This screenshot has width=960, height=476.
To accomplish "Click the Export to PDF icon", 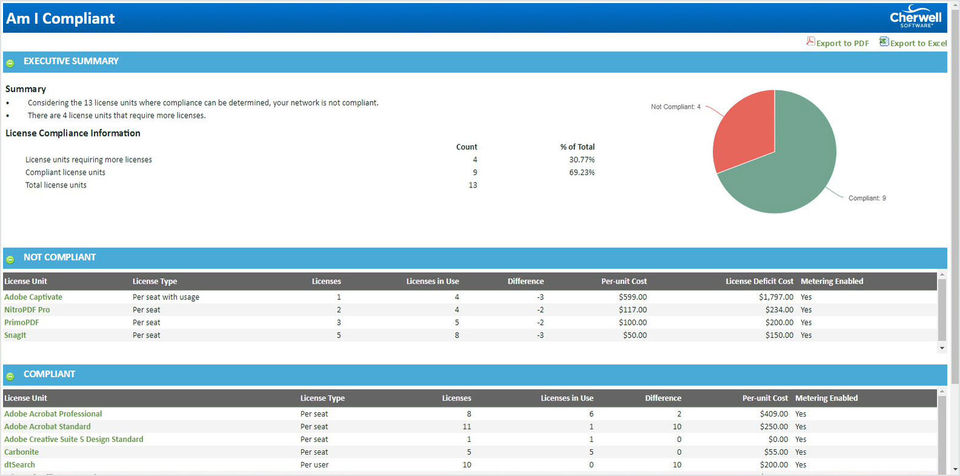I will tap(811, 42).
